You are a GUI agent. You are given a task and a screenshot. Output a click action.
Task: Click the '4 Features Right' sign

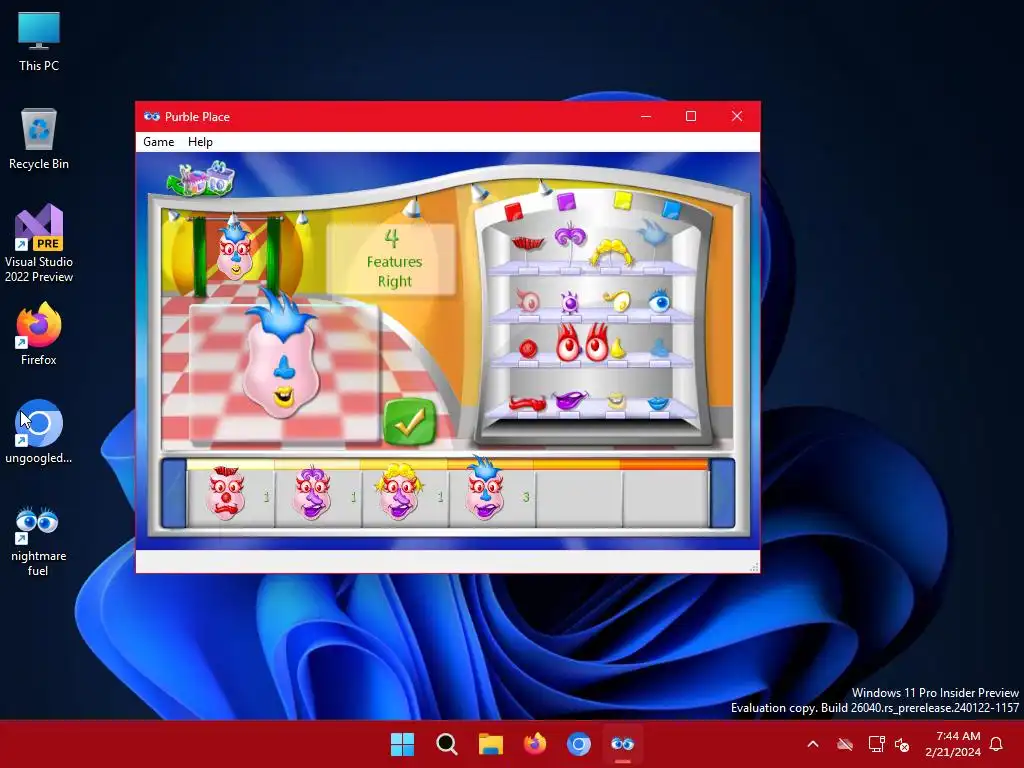point(393,259)
